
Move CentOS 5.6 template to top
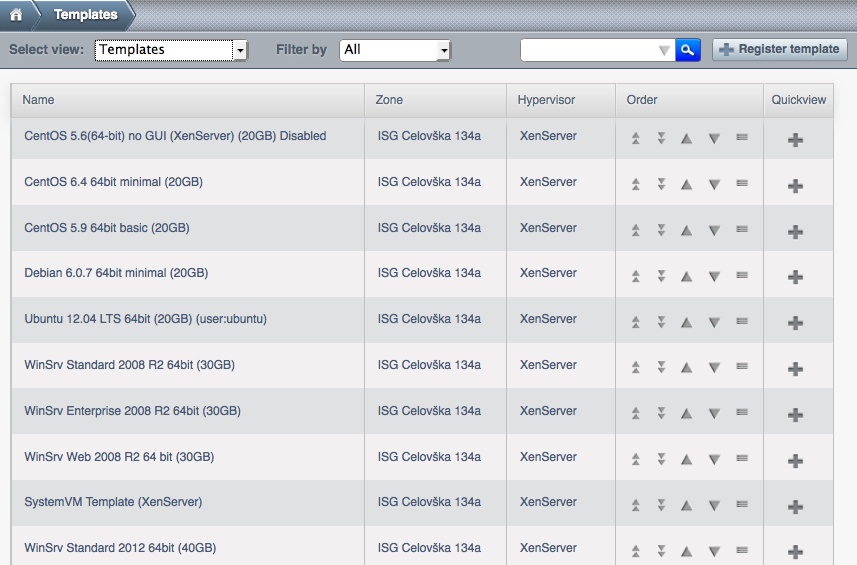636,139
